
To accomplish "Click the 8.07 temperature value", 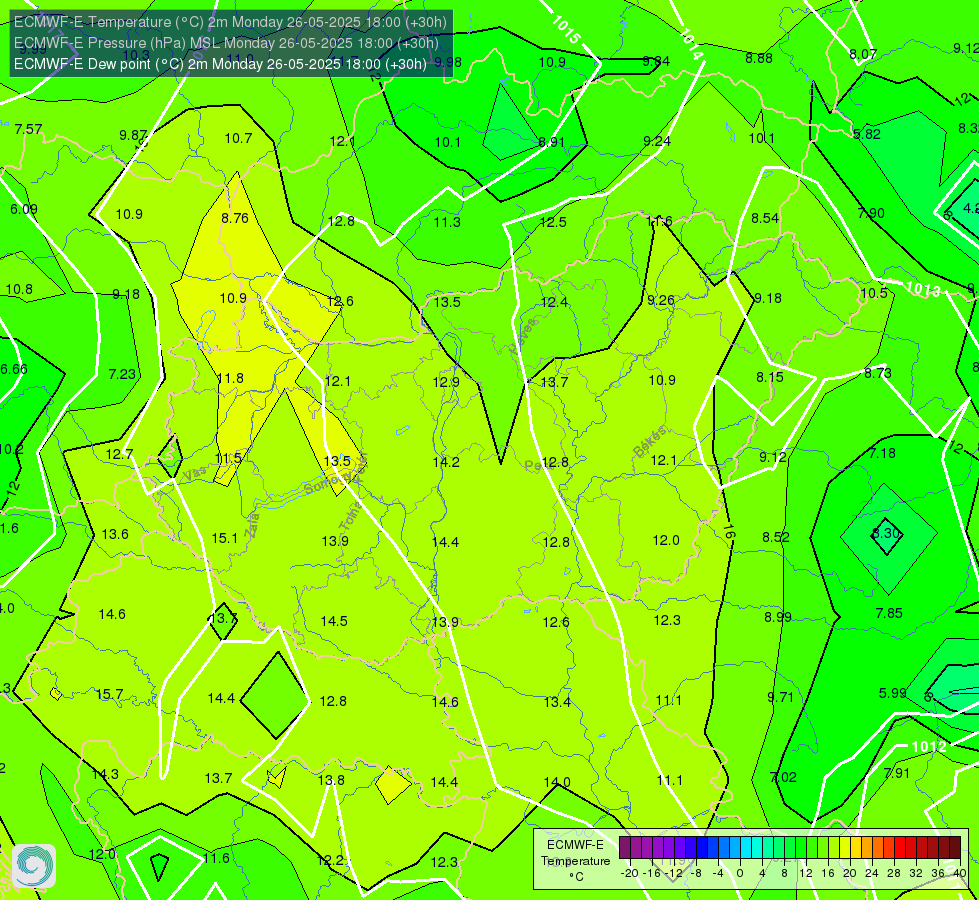I will click(863, 54).
